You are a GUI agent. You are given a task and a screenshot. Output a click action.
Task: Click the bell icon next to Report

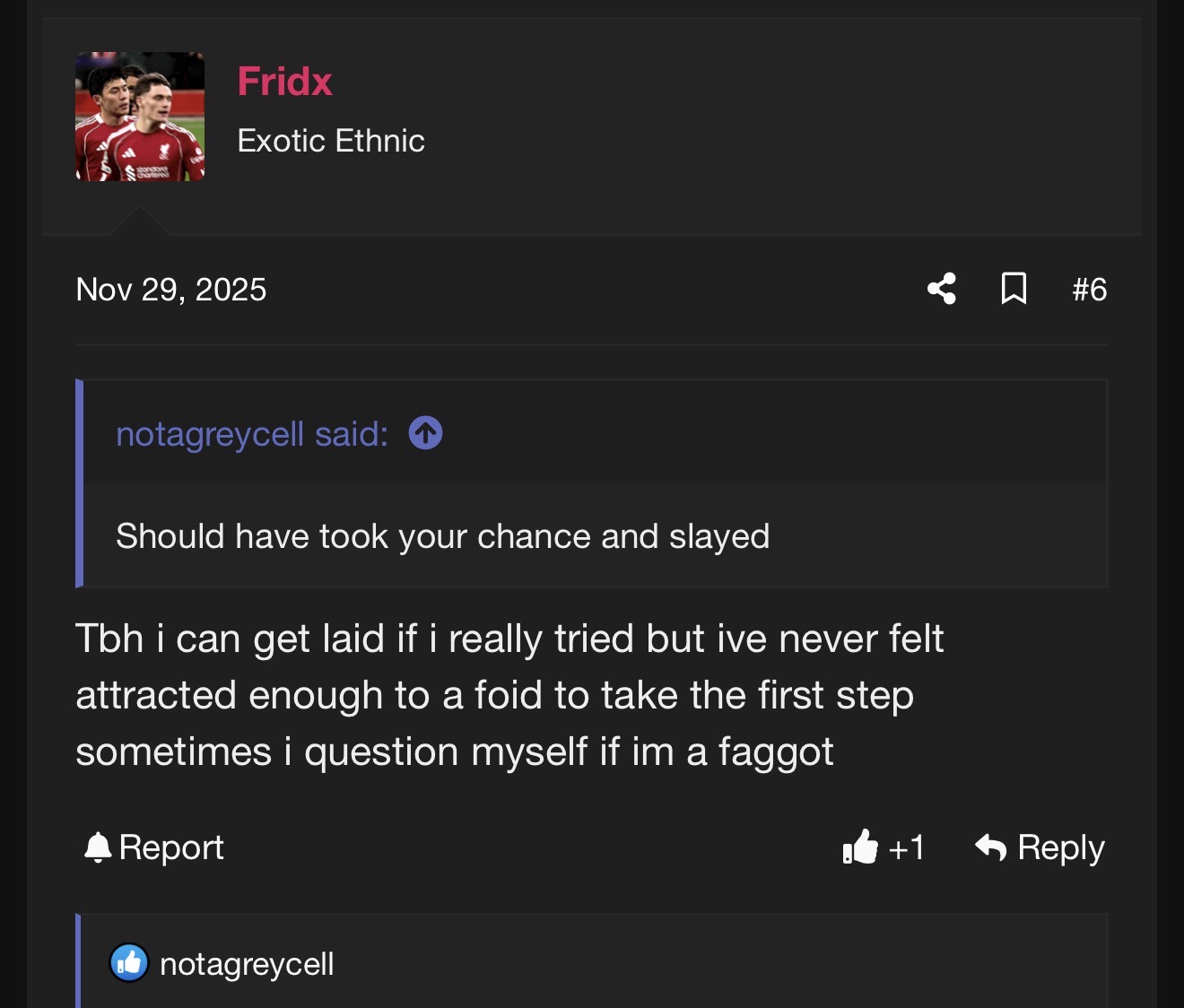(x=97, y=847)
